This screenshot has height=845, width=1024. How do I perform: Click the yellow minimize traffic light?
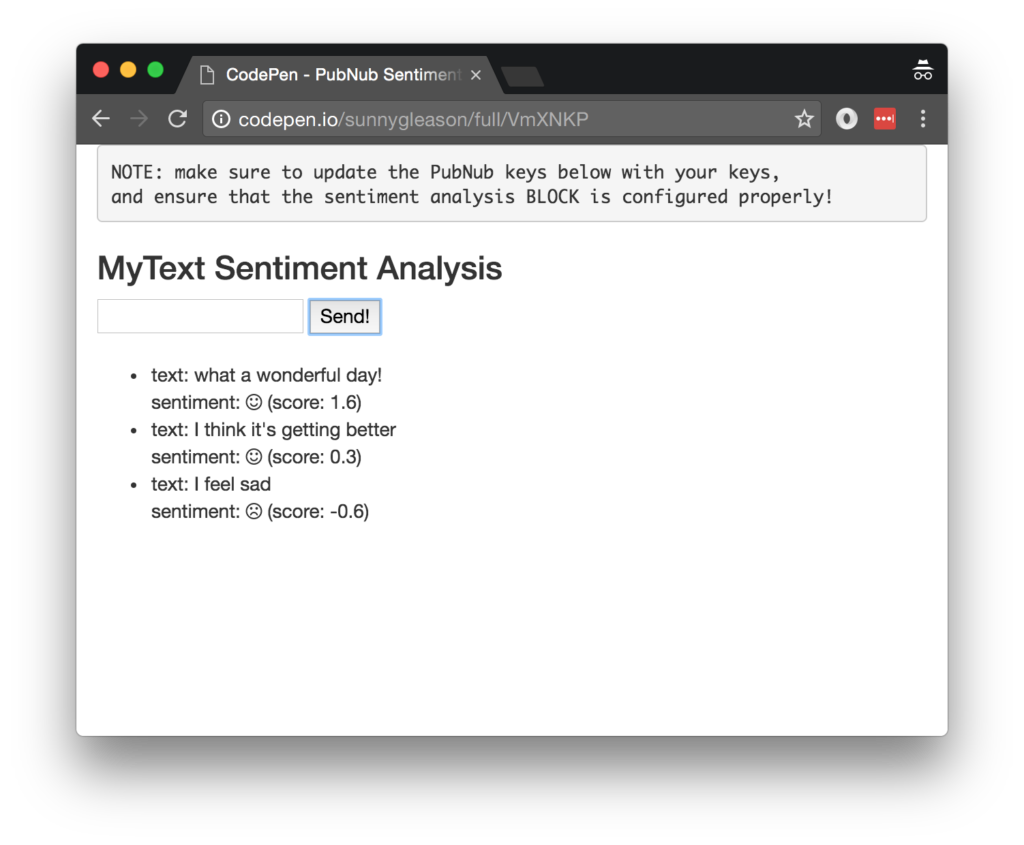point(127,69)
